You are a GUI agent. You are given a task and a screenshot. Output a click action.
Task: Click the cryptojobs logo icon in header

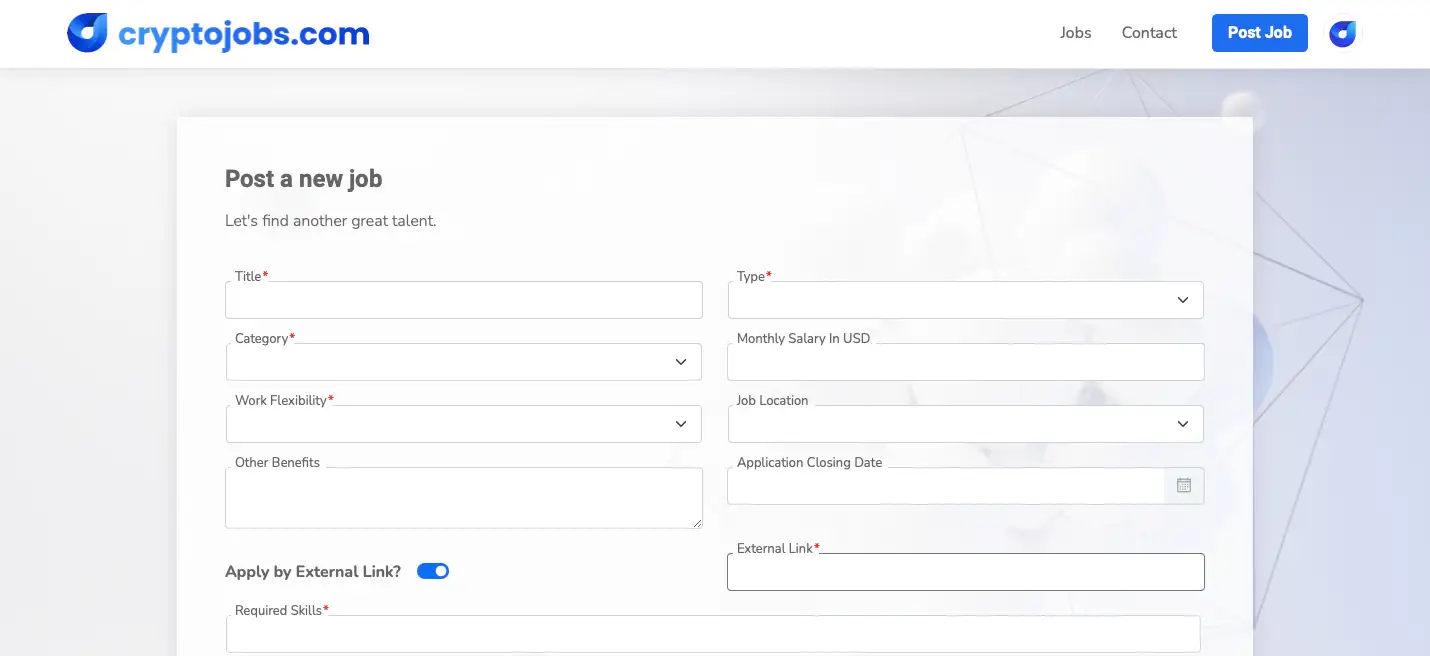coord(87,33)
